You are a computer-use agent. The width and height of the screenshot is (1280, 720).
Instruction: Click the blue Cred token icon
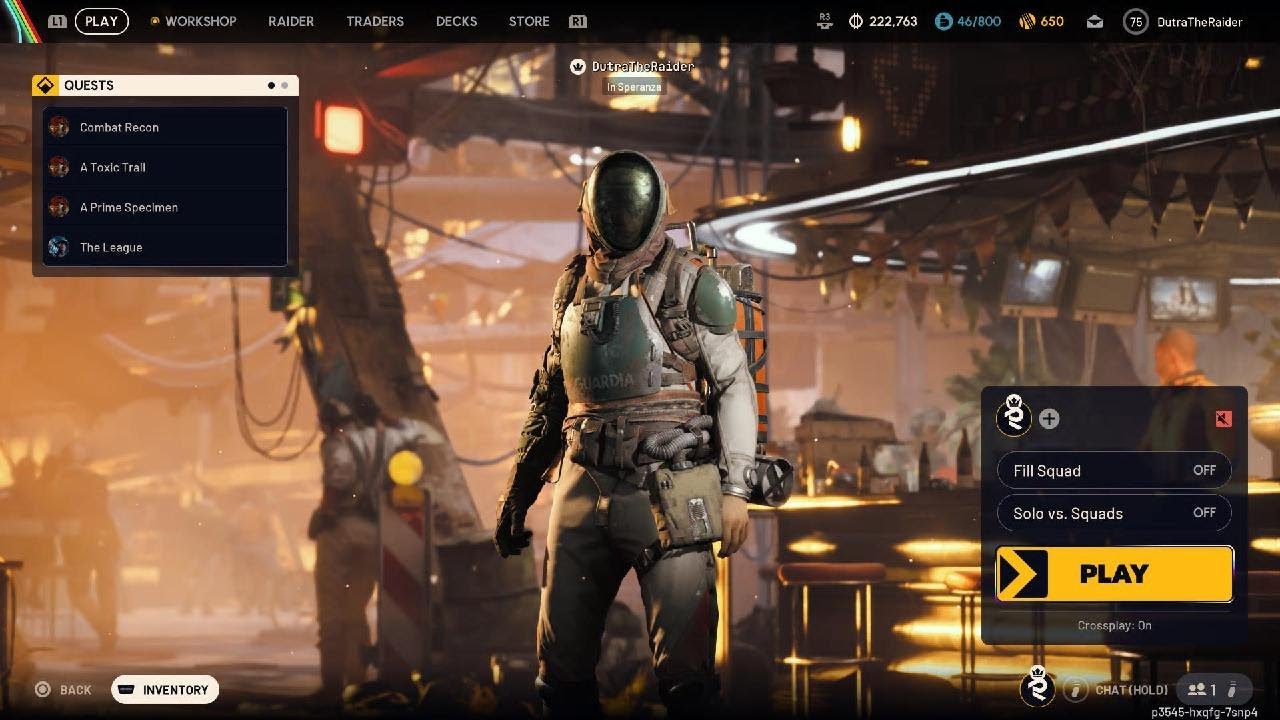point(943,21)
